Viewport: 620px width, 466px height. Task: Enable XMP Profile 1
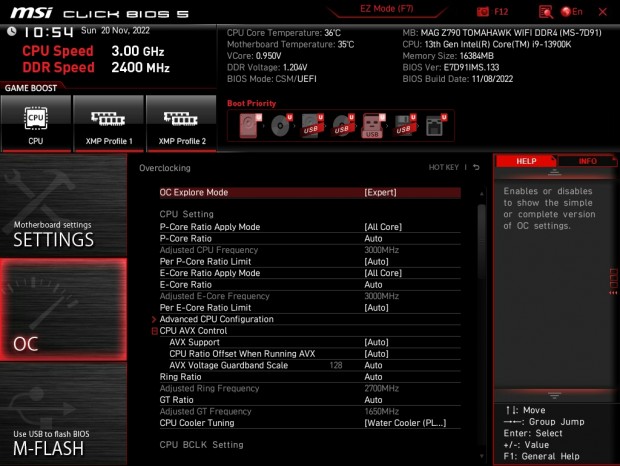coord(109,123)
